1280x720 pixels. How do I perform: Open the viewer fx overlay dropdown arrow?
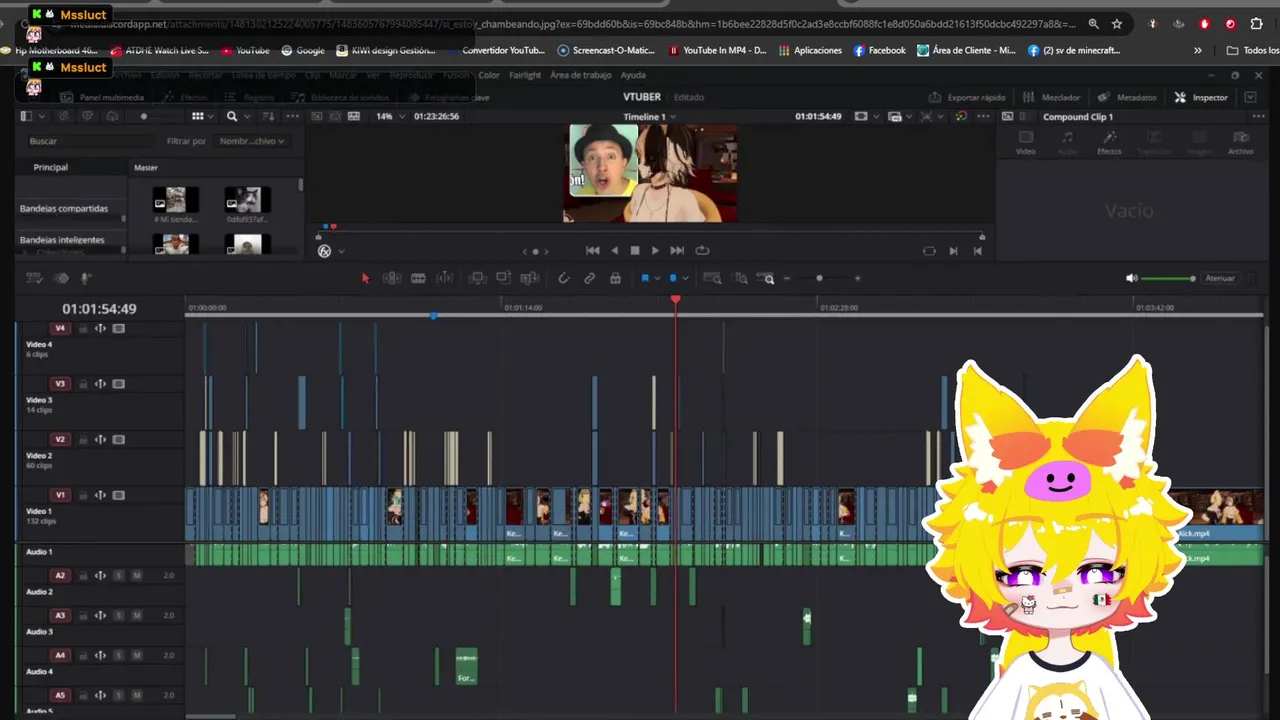341,252
